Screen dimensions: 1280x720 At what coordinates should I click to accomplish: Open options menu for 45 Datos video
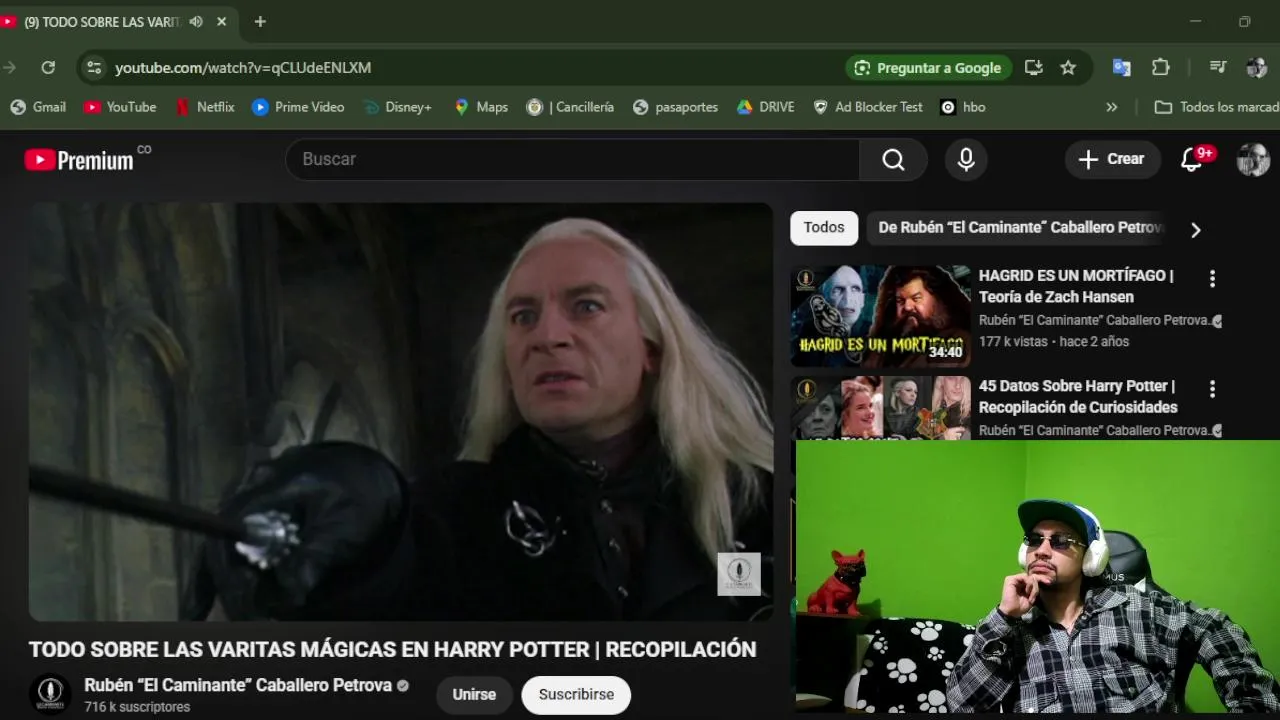coord(1212,389)
